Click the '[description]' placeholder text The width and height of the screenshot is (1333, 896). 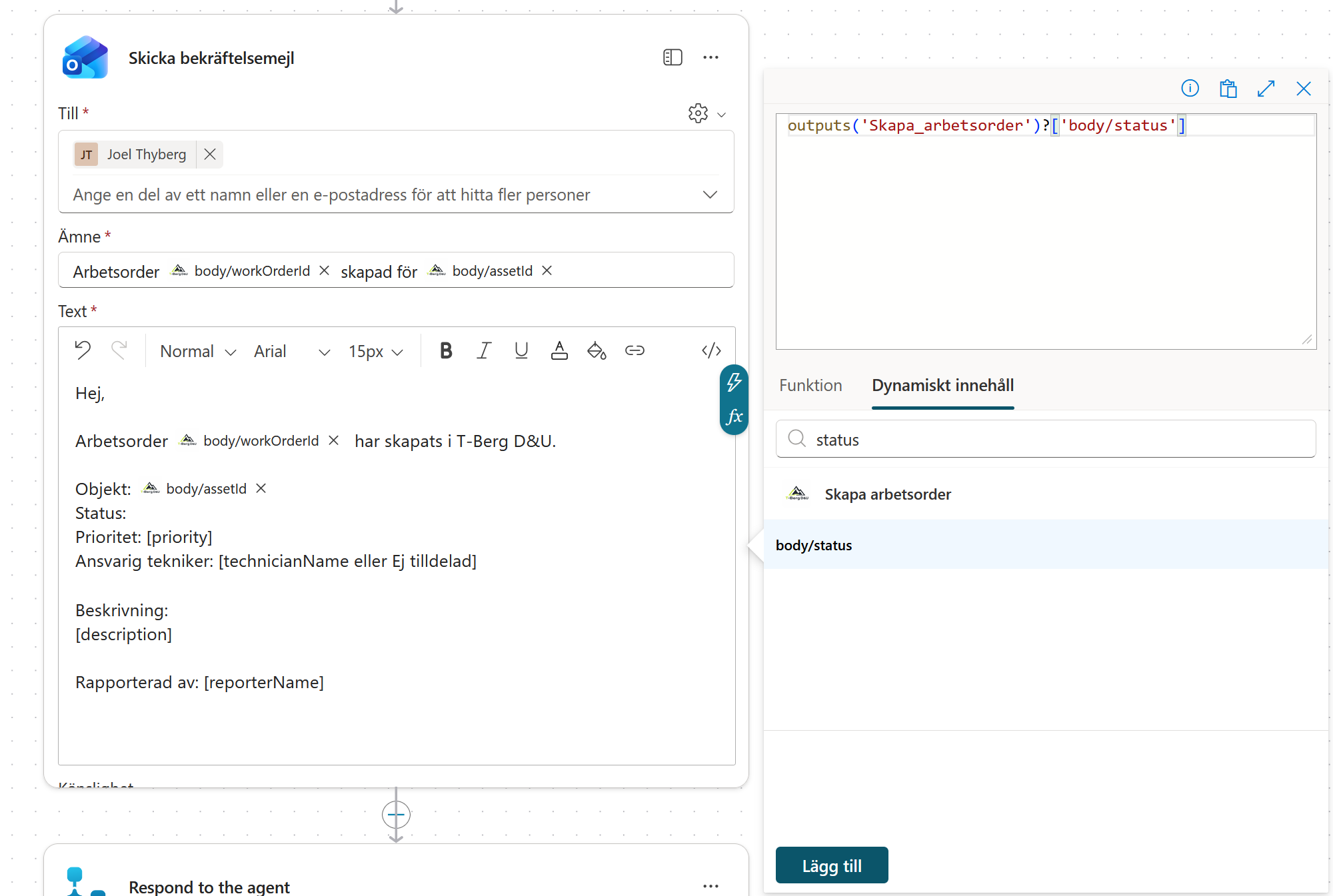coord(123,634)
